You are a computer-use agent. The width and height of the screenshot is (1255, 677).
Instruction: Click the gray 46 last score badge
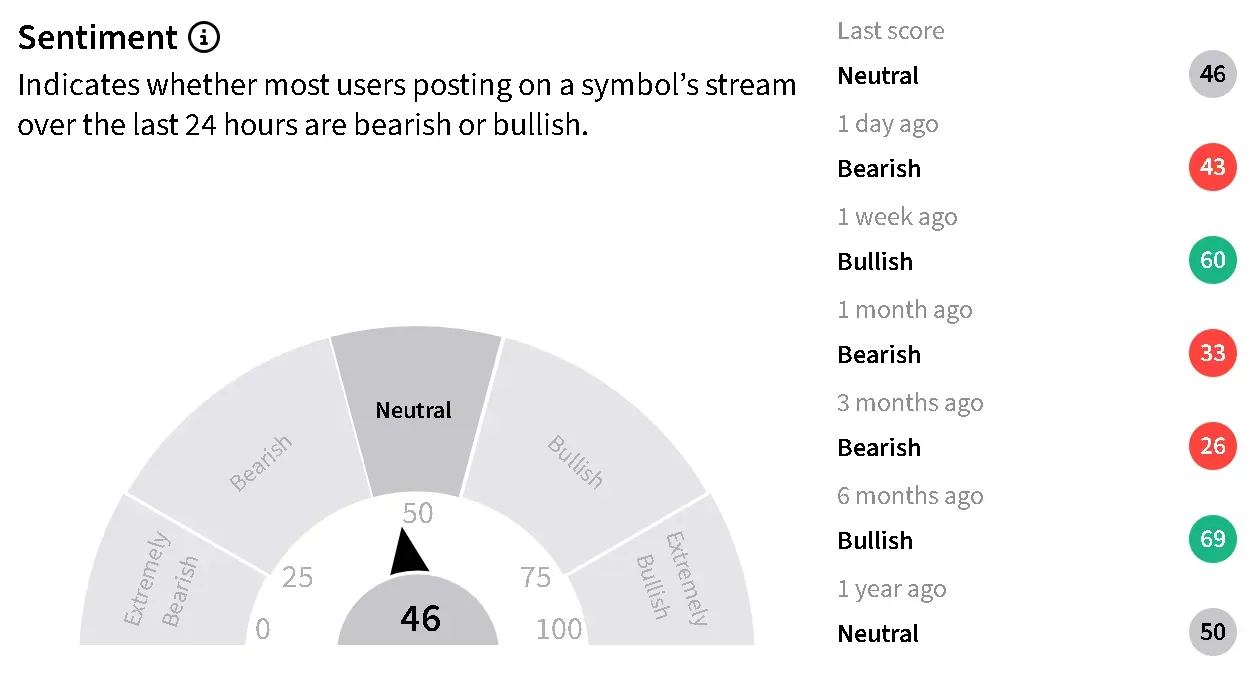1212,75
